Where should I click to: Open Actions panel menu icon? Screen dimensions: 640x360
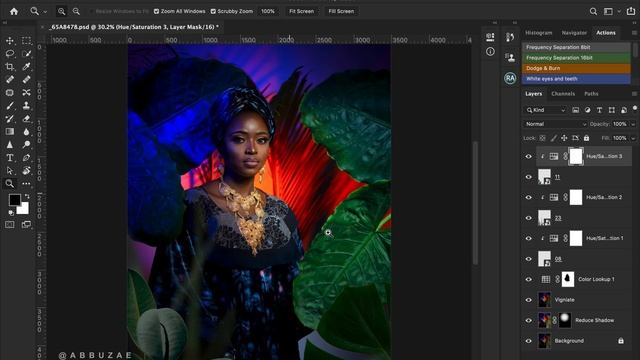coord(634,33)
